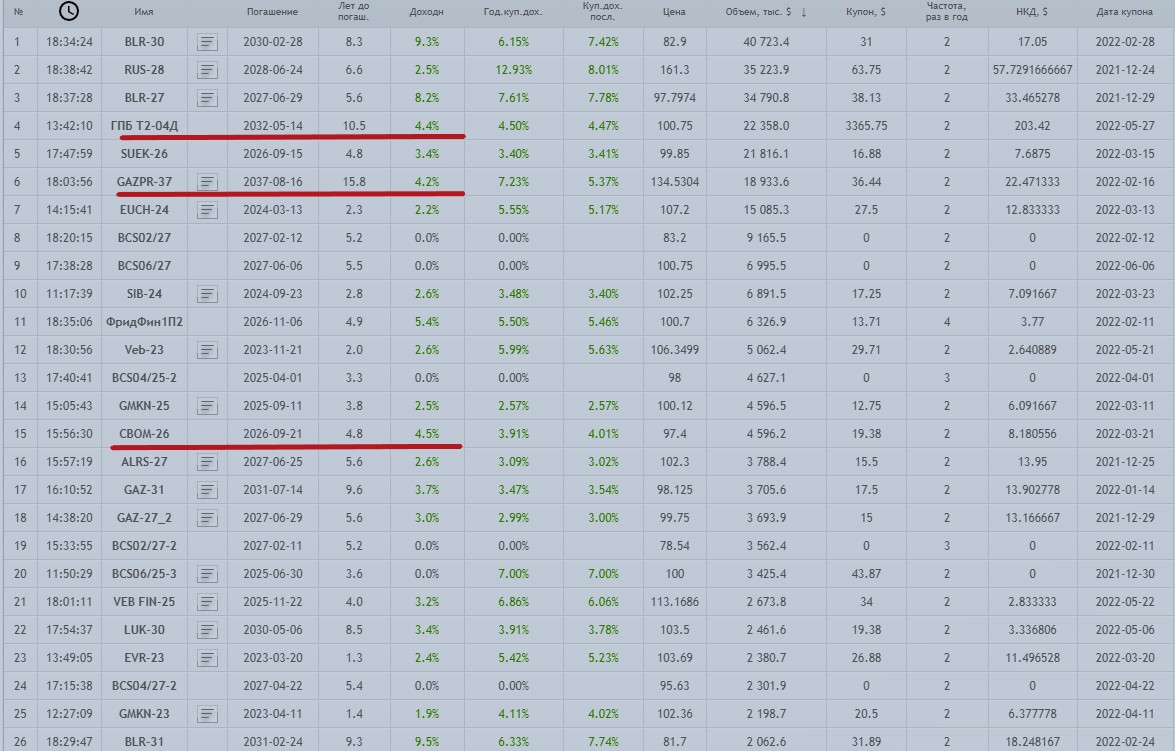Click coupon date 2022-06-06 for BCS06/27

click(1125, 266)
